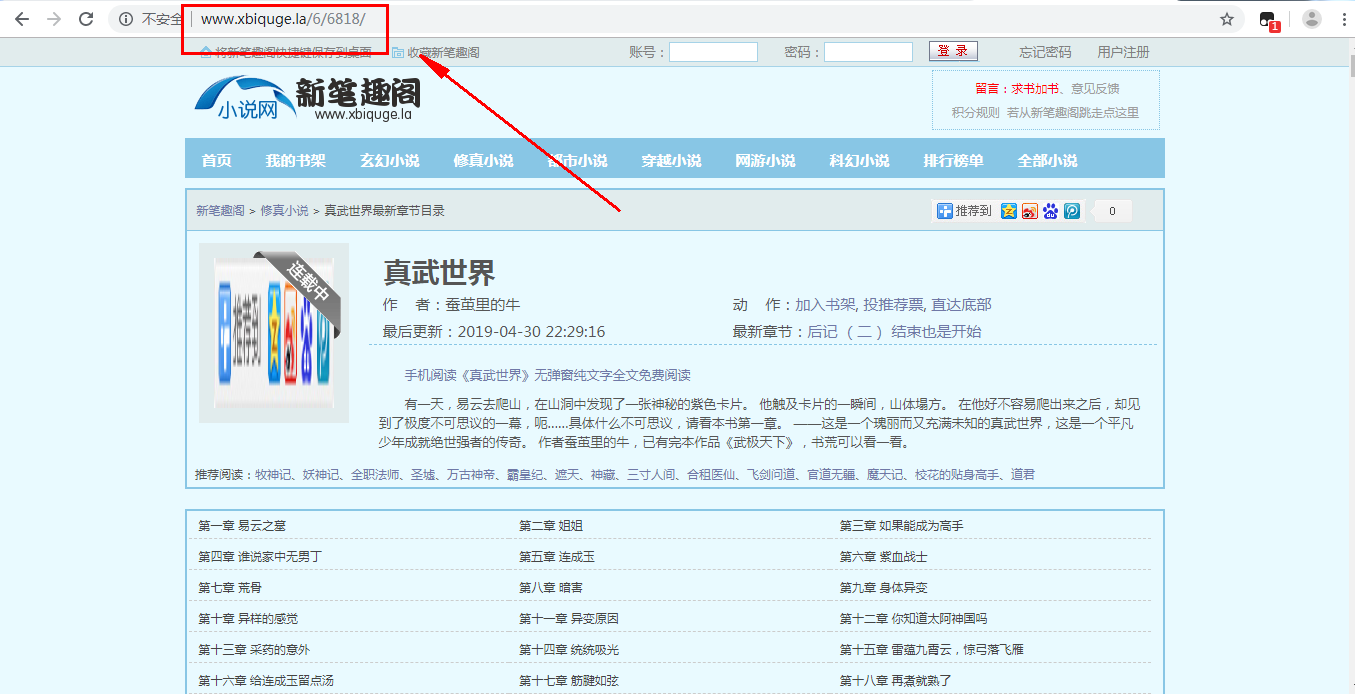Click the 推荐到 share plus icon

point(944,211)
